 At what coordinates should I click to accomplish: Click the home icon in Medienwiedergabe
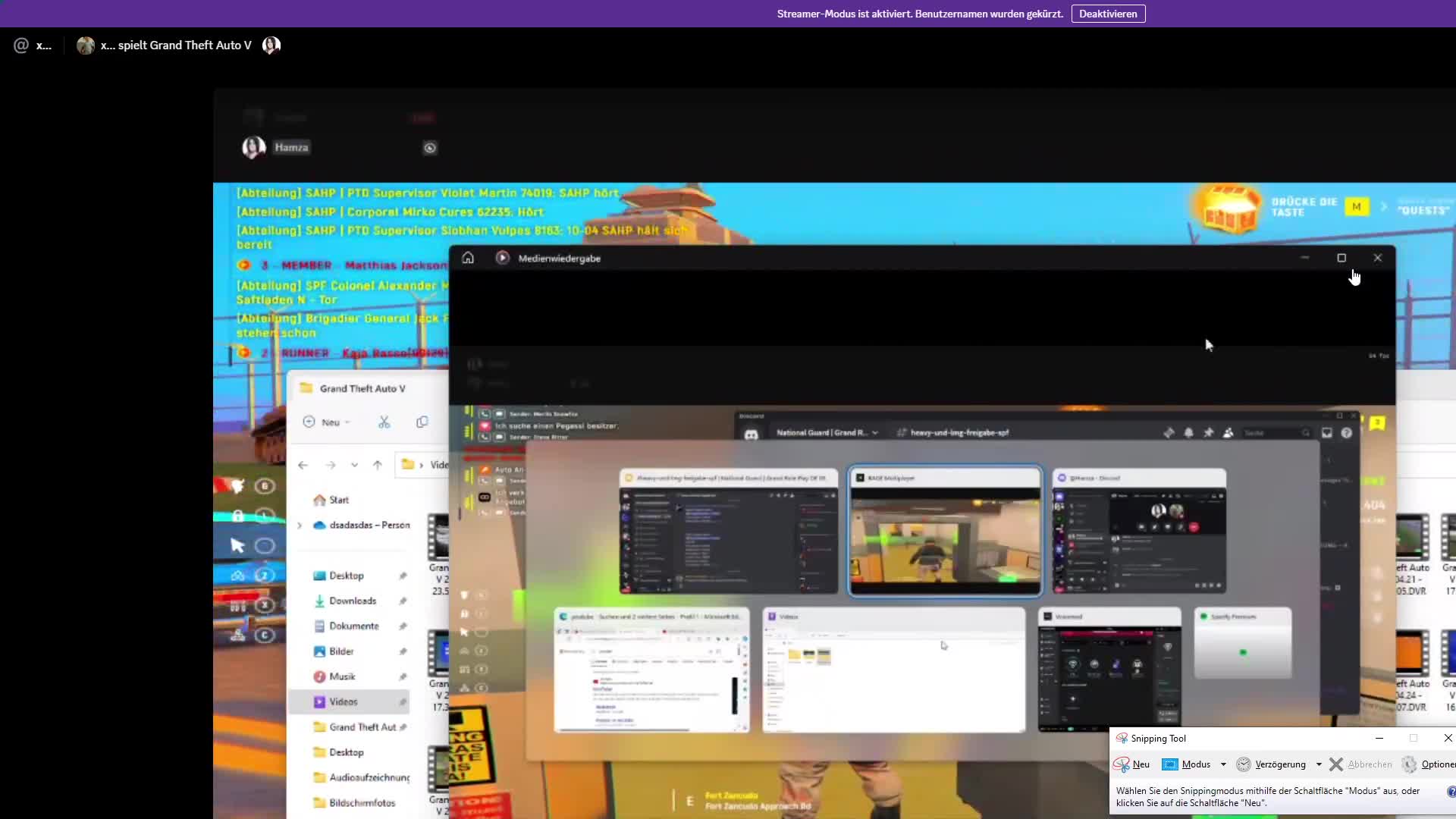tap(468, 258)
